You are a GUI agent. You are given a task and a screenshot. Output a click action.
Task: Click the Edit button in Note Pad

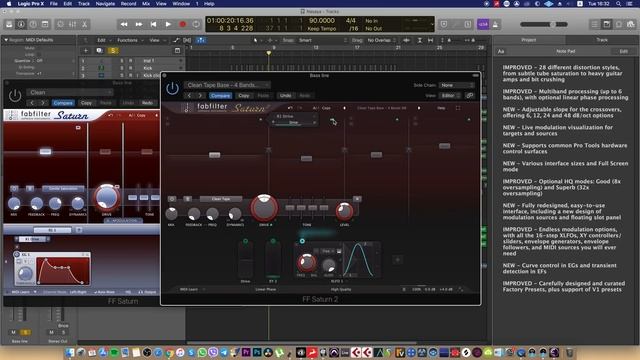pos(623,51)
